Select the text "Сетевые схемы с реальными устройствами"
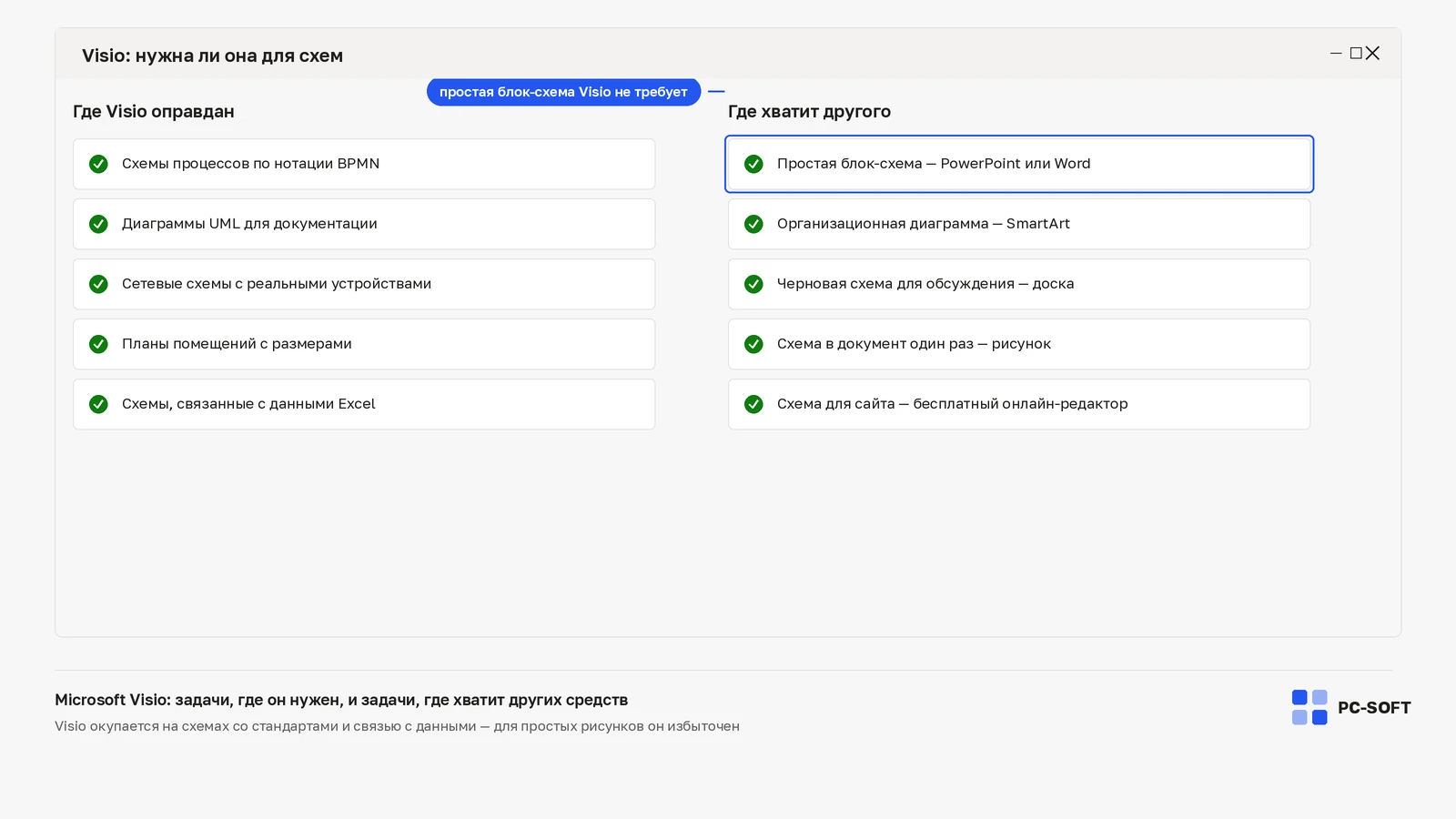Screen dimensions: 1456x819 tap(277, 284)
